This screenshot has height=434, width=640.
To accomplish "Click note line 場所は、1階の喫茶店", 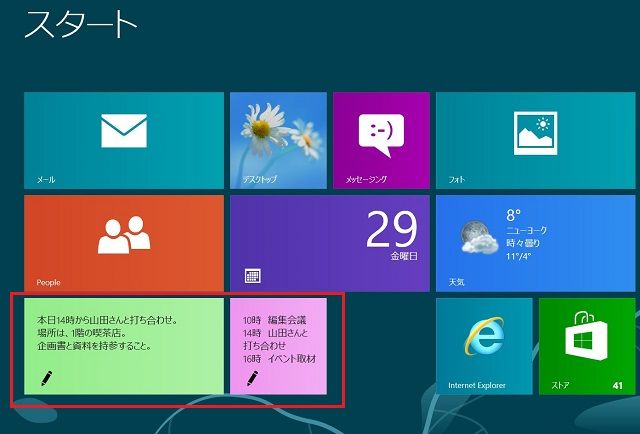I will tap(82, 333).
